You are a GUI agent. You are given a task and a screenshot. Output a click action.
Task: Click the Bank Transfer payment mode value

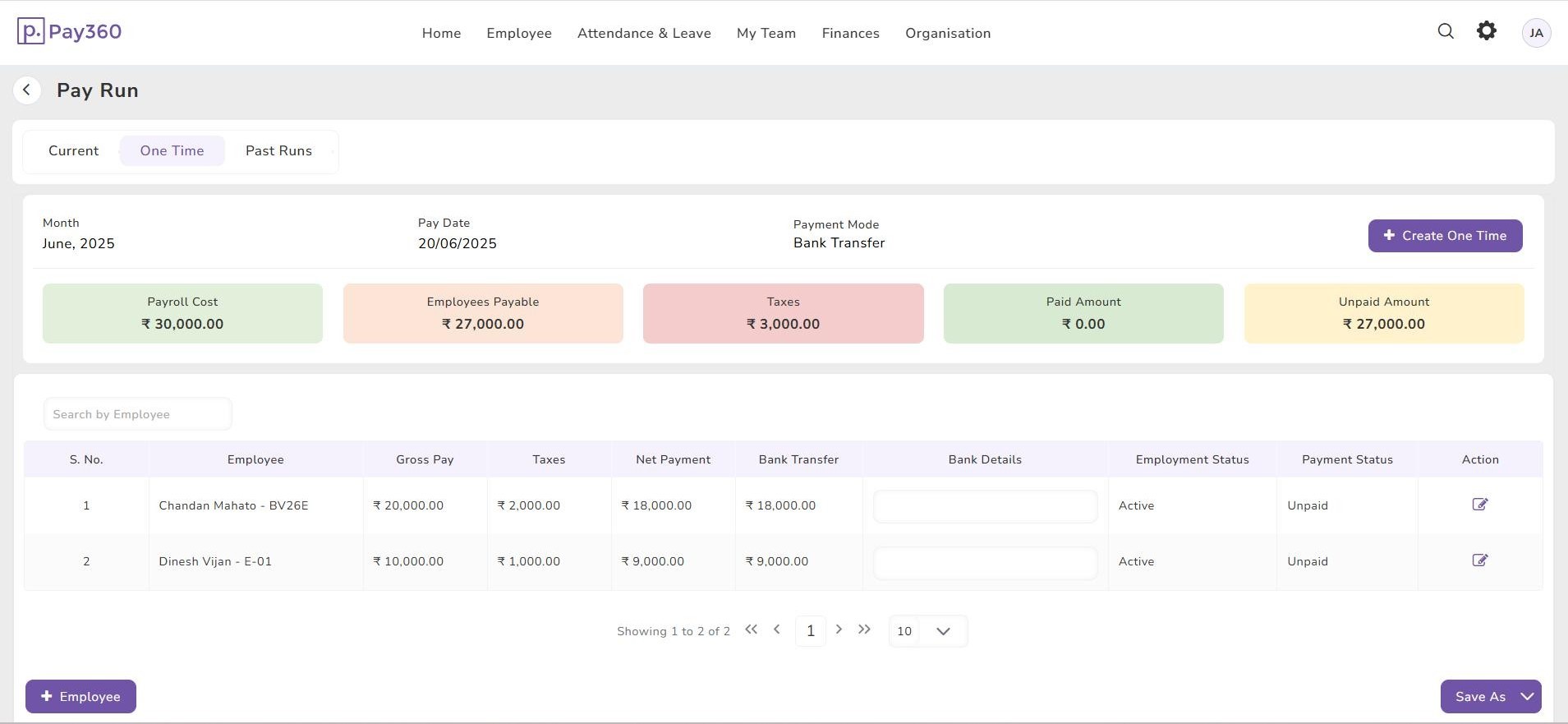coord(839,242)
